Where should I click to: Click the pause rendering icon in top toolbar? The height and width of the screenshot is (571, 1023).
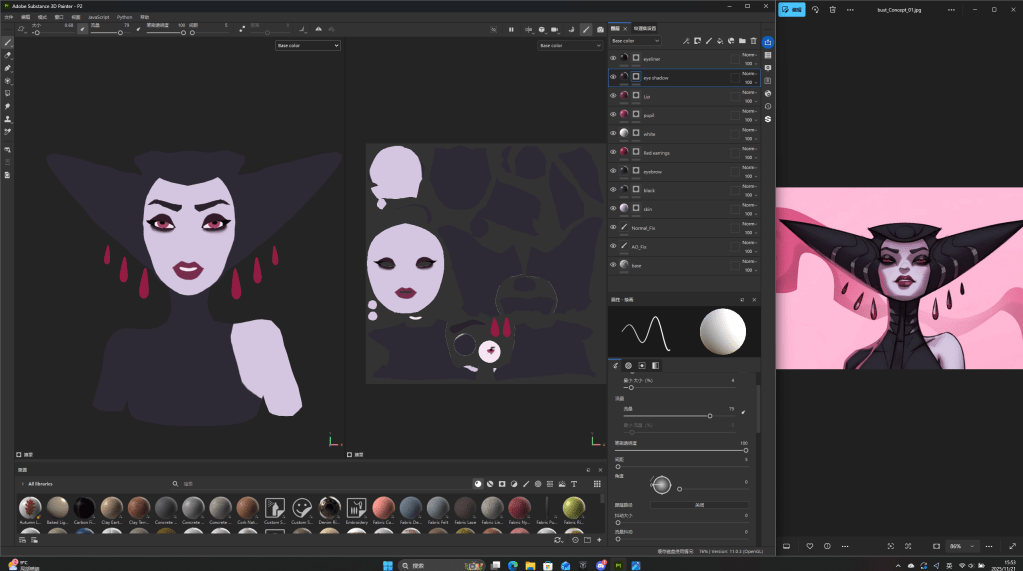click(x=511, y=29)
